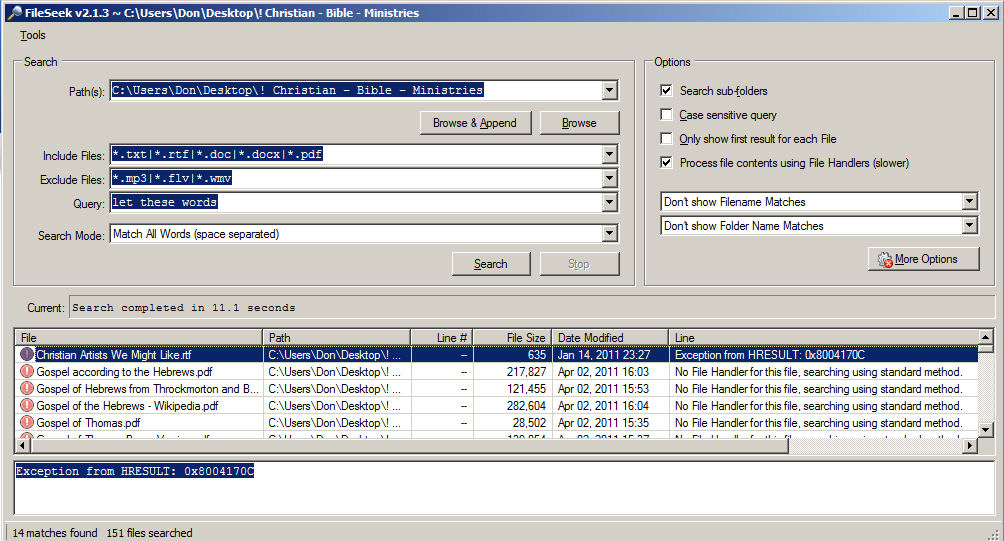The image size is (1004, 541).
Task: Expand the Include Files dropdown arrow
Action: click(x=610, y=155)
